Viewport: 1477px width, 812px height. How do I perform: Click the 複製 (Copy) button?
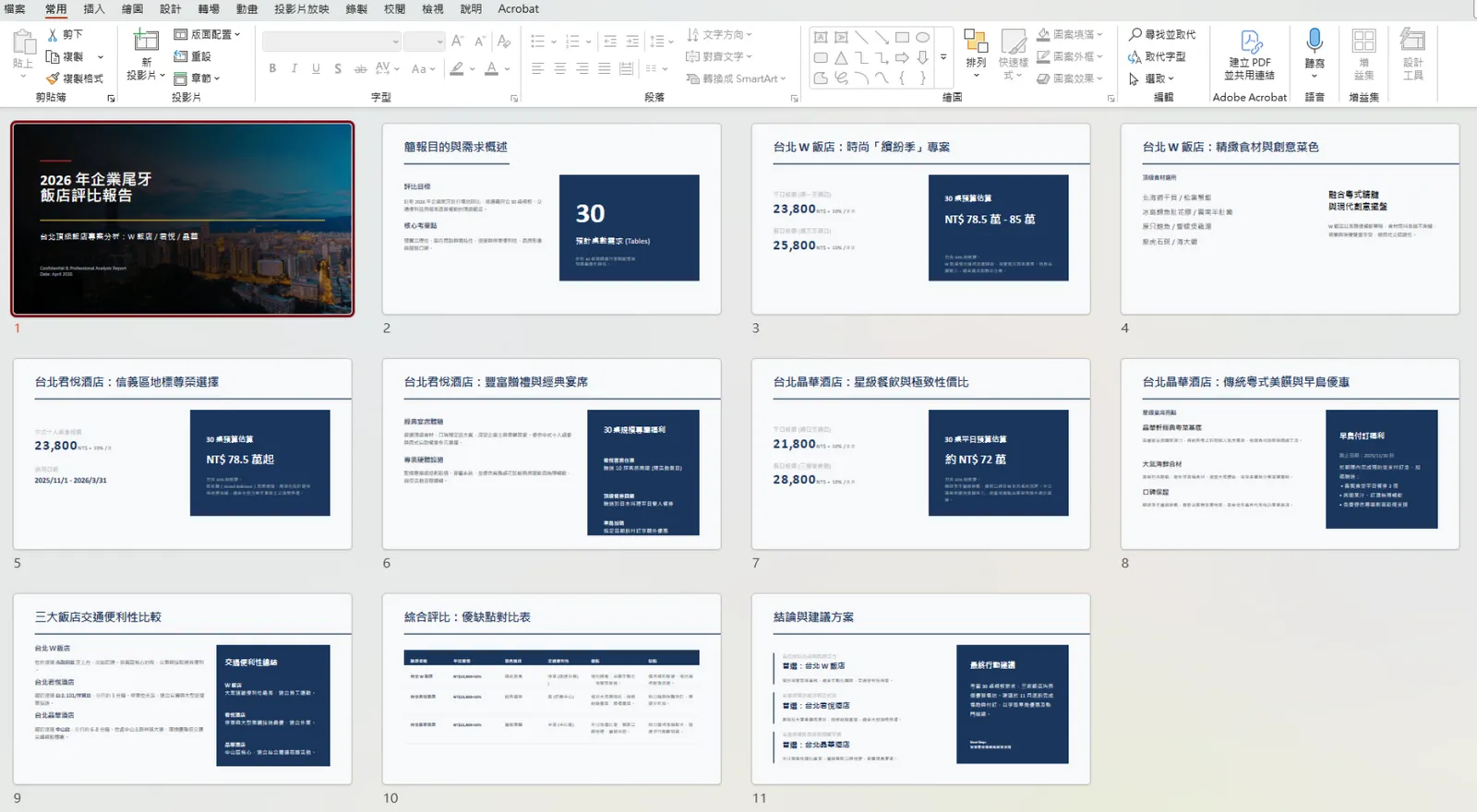point(66,56)
